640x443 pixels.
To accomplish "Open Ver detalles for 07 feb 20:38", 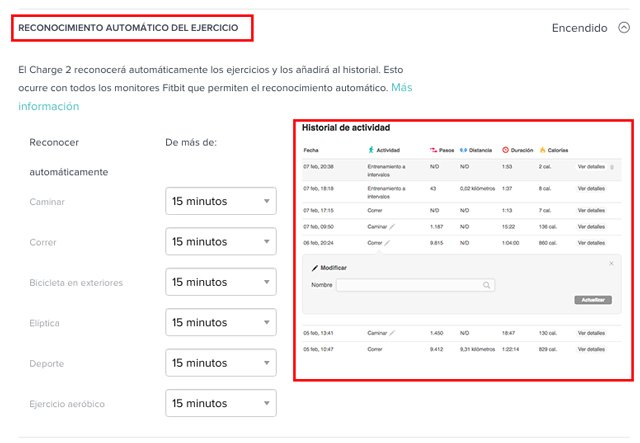I will tap(591, 167).
